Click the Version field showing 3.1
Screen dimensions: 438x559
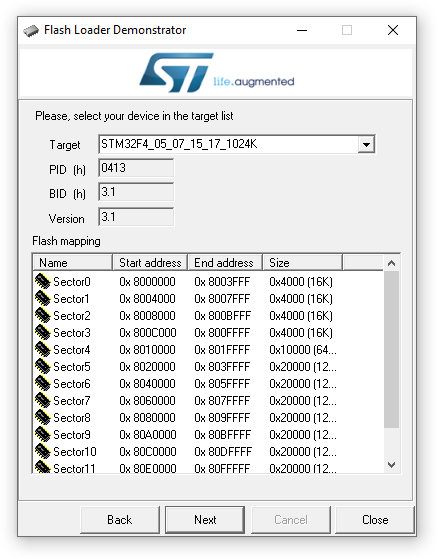136,217
